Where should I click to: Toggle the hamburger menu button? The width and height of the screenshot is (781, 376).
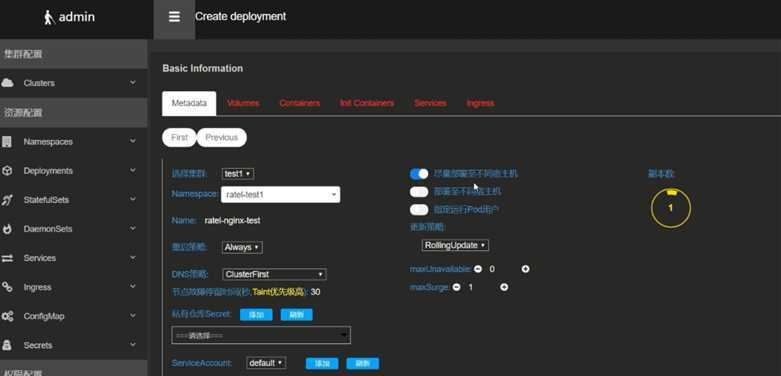(174, 17)
